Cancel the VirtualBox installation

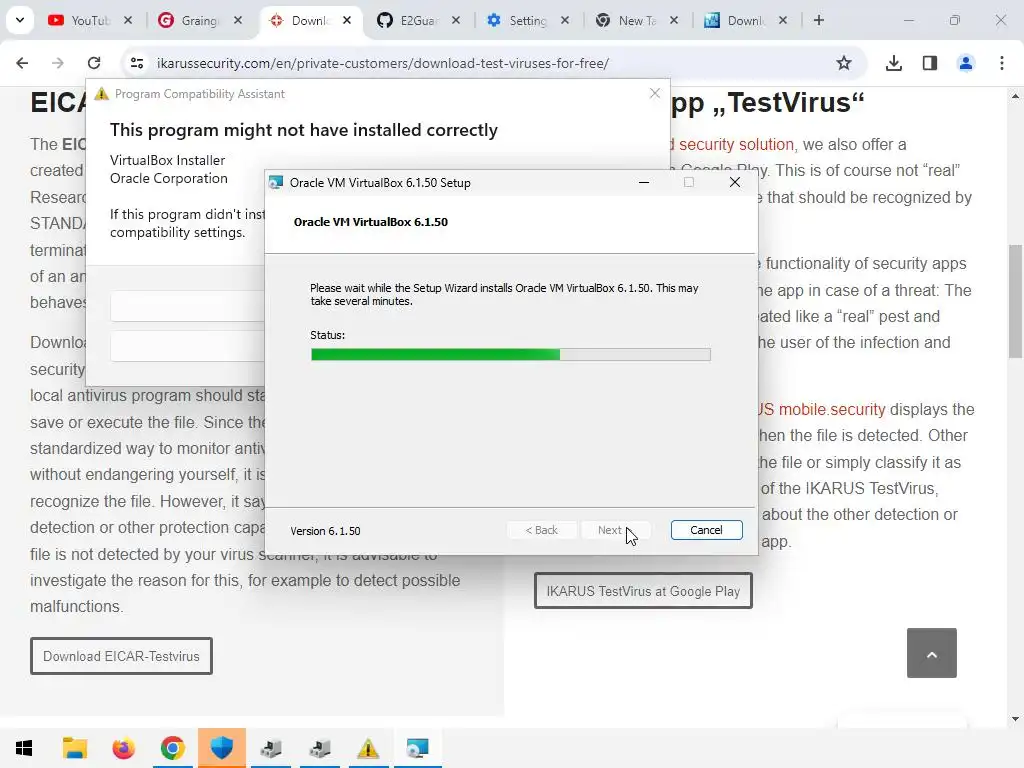pyautogui.click(x=707, y=530)
